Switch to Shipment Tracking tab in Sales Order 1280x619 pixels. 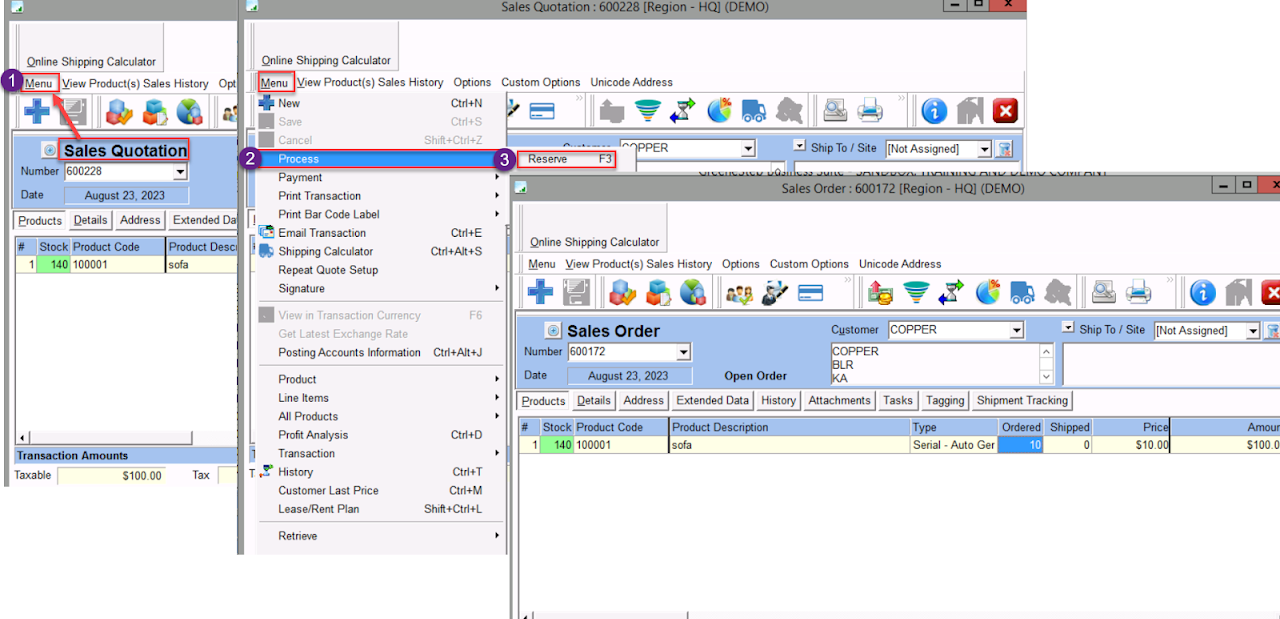pyautogui.click(x=1022, y=400)
